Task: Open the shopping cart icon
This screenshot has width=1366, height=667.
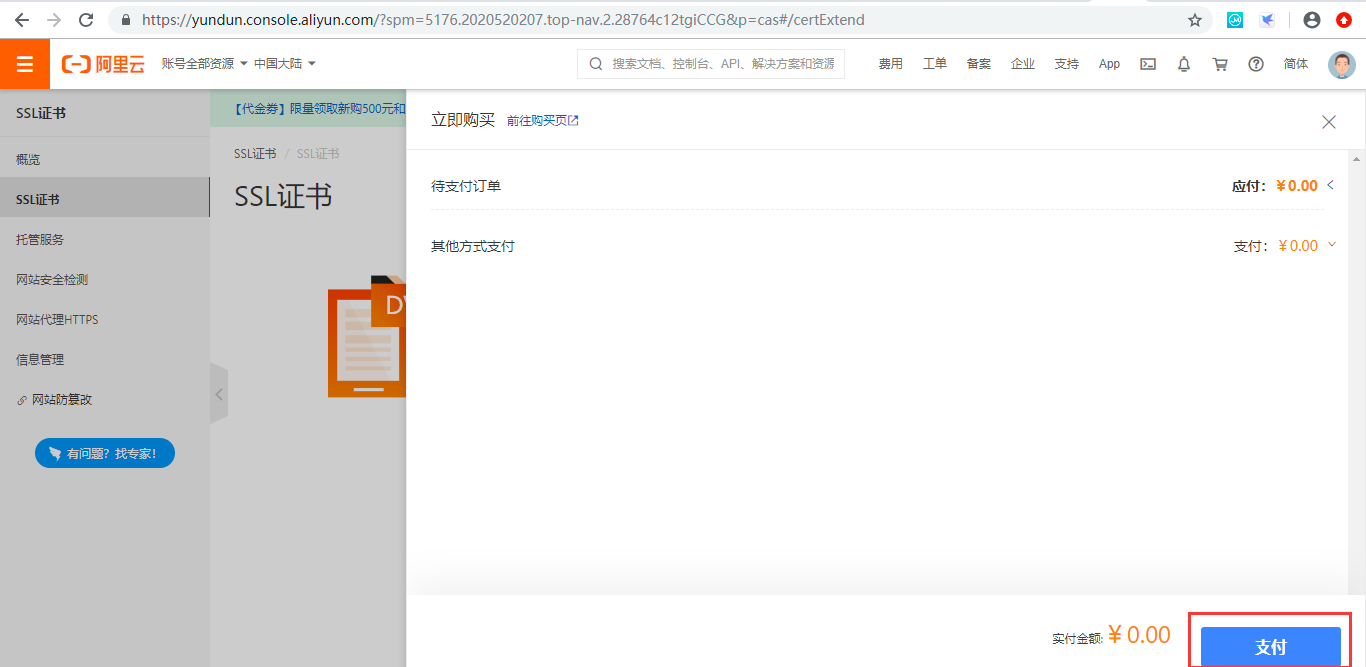Action: (x=1219, y=63)
